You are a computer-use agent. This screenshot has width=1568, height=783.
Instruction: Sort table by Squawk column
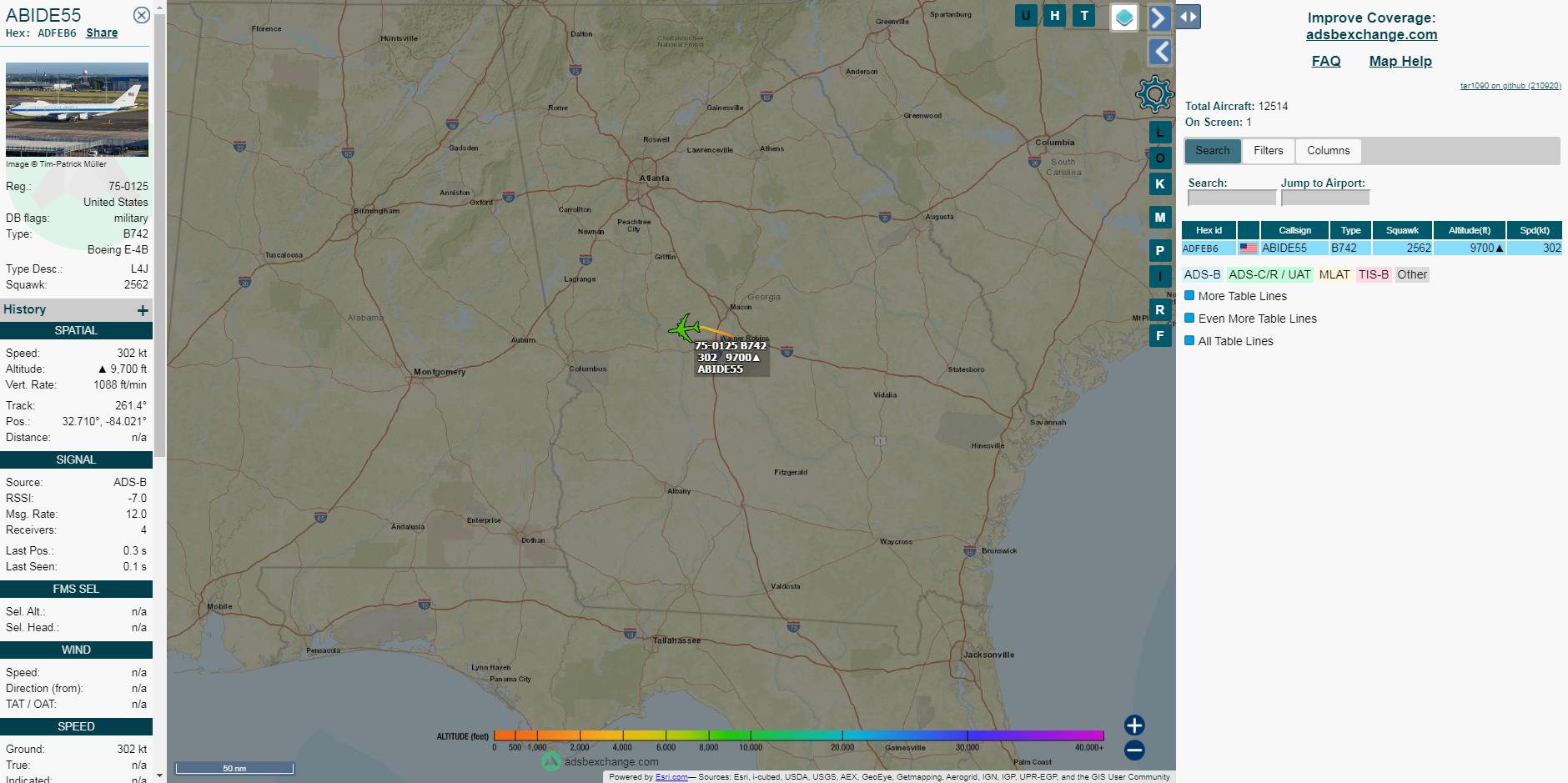click(x=1402, y=230)
